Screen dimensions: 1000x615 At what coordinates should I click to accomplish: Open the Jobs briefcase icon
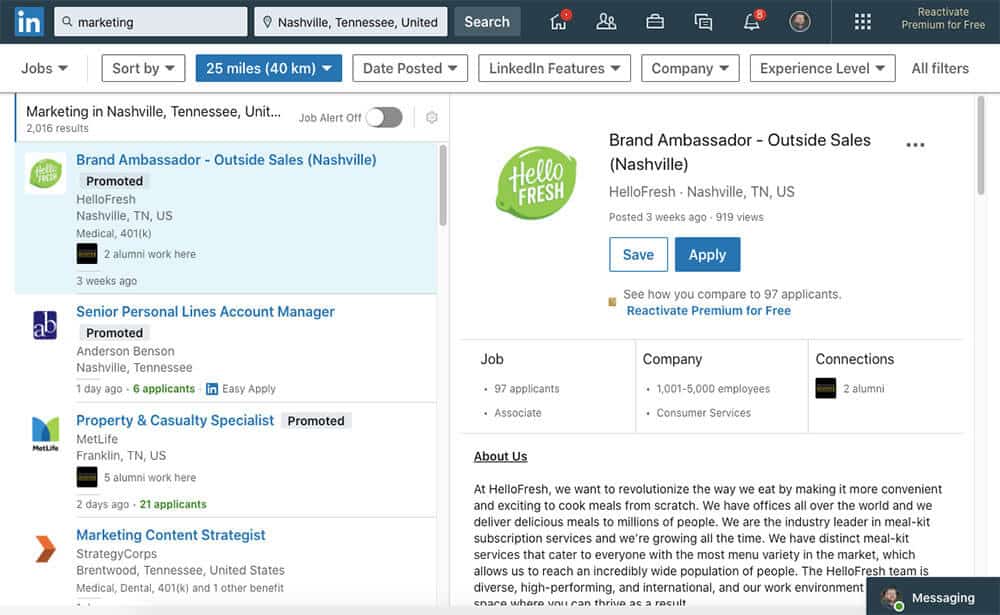click(655, 22)
